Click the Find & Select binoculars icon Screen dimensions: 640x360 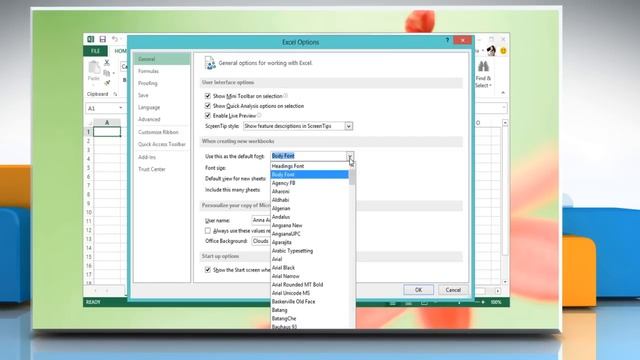tap(484, 66)
